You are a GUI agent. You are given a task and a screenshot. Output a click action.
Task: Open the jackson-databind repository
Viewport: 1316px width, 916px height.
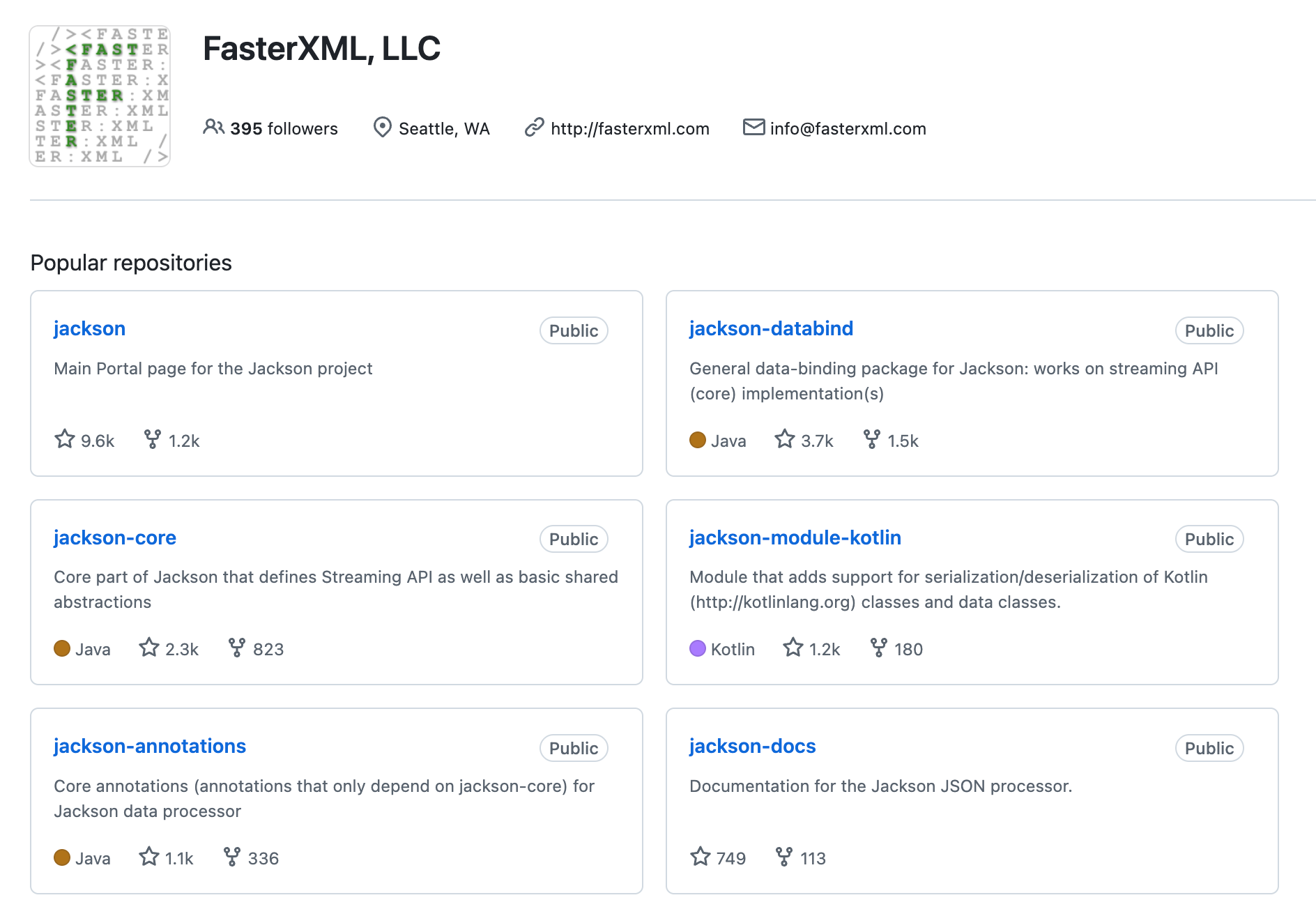tap(771, 328)
